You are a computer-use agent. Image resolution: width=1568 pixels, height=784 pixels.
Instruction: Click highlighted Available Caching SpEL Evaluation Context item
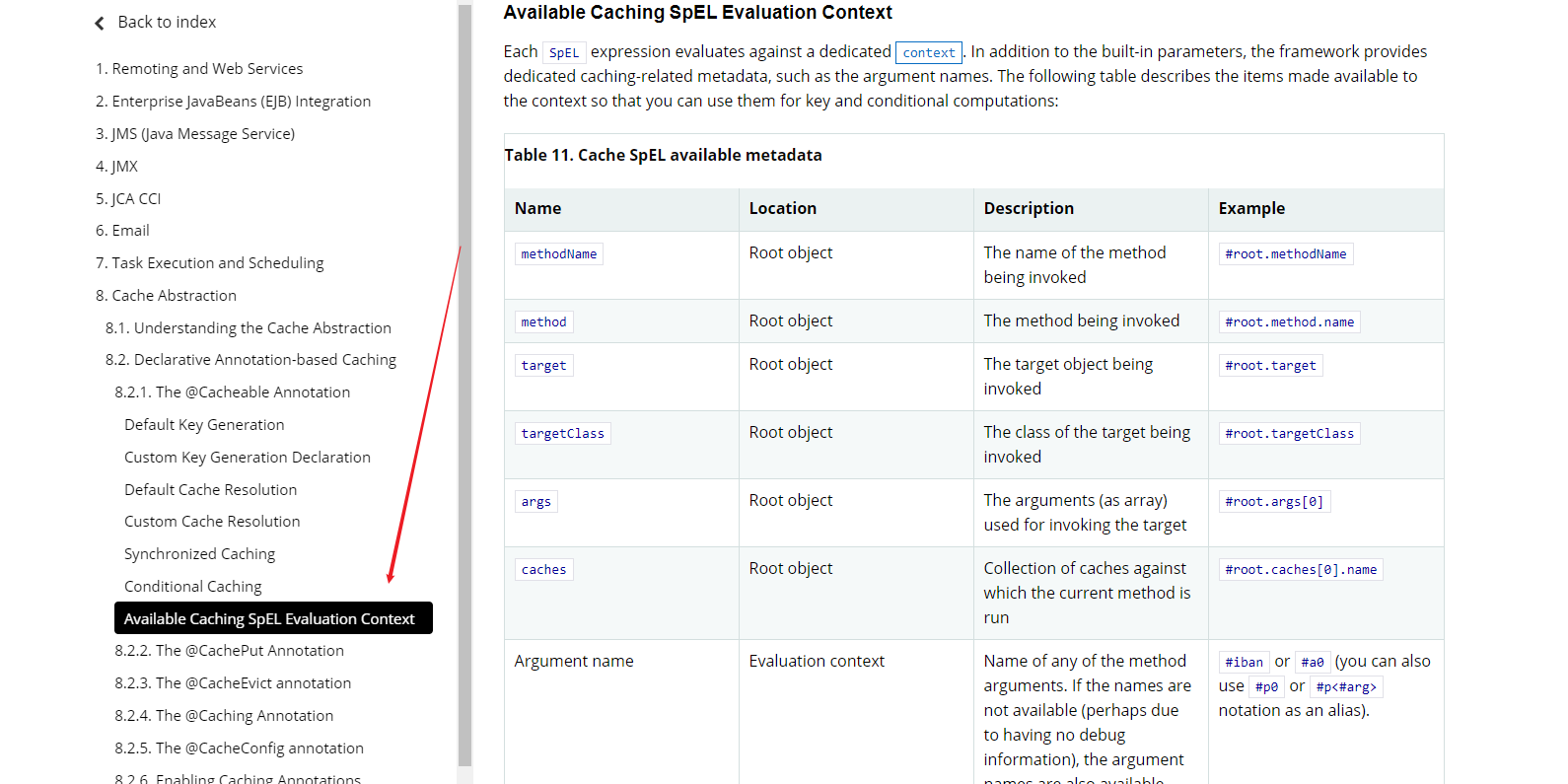click(x=273, y=618)
